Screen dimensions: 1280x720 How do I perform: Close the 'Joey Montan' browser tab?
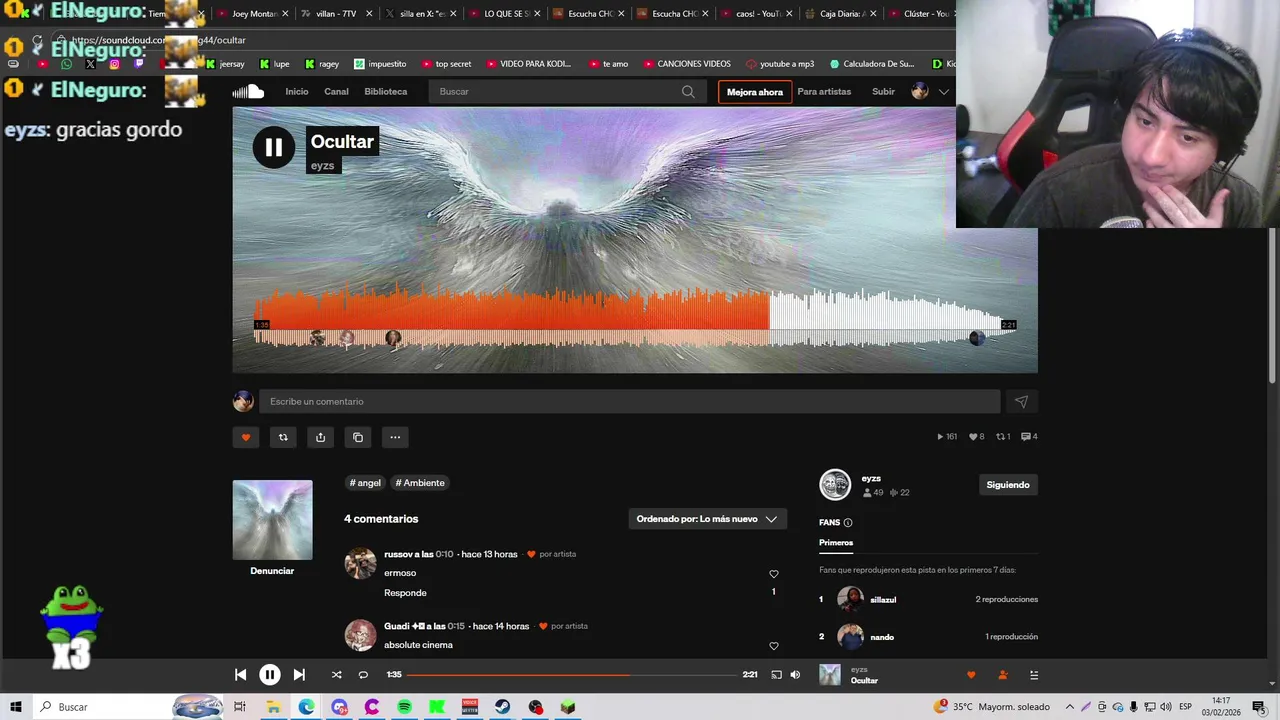click(285, 14)
